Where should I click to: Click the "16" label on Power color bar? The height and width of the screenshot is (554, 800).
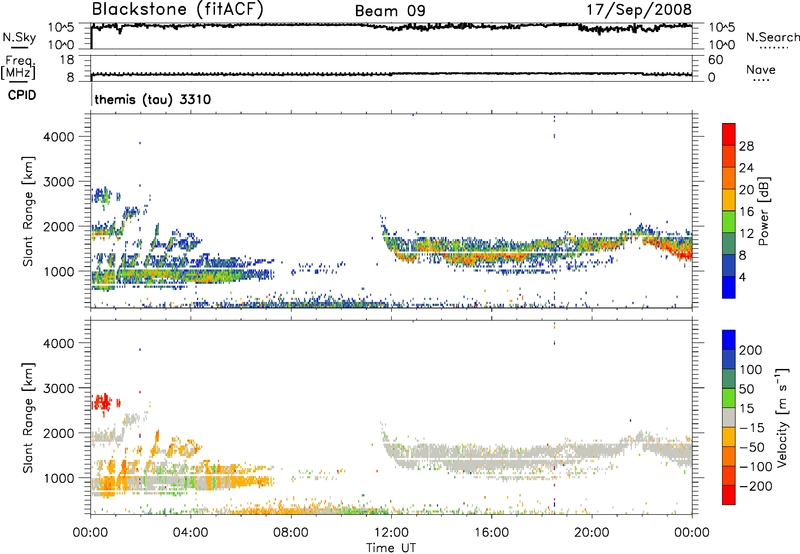pos(746,212)
